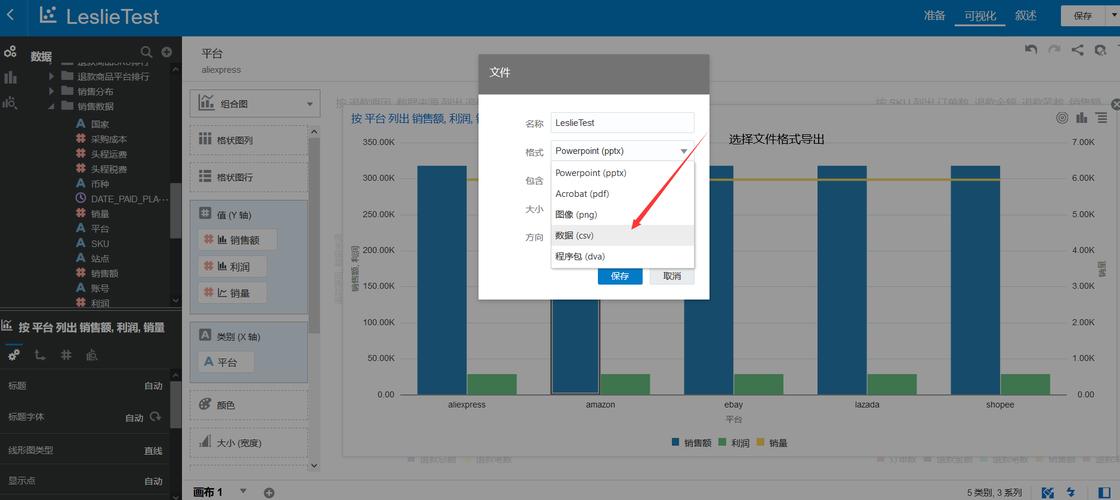Toggle the 销量 yellow legend swatch
The image size is (1120, 500).
point(760,443)
